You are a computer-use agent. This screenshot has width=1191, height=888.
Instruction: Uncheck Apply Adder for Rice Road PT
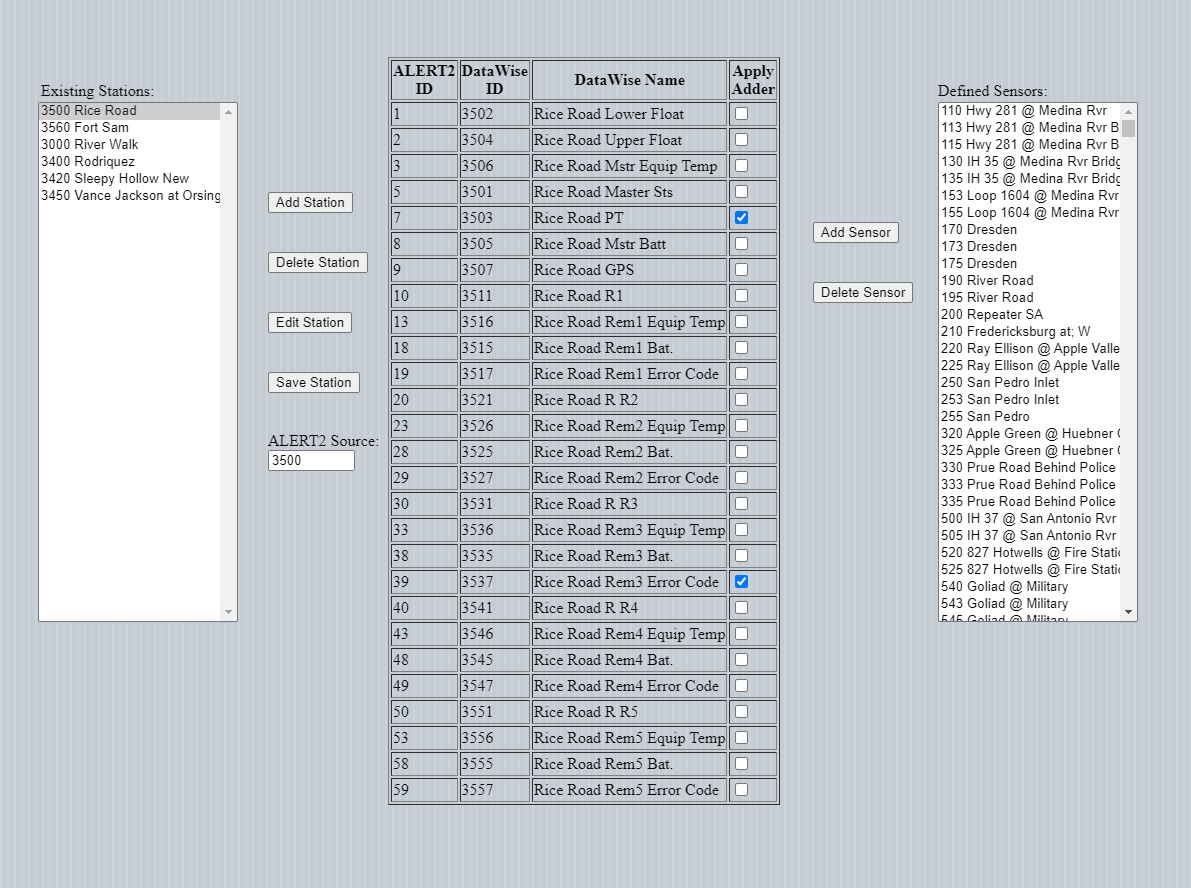click(741, 218)
